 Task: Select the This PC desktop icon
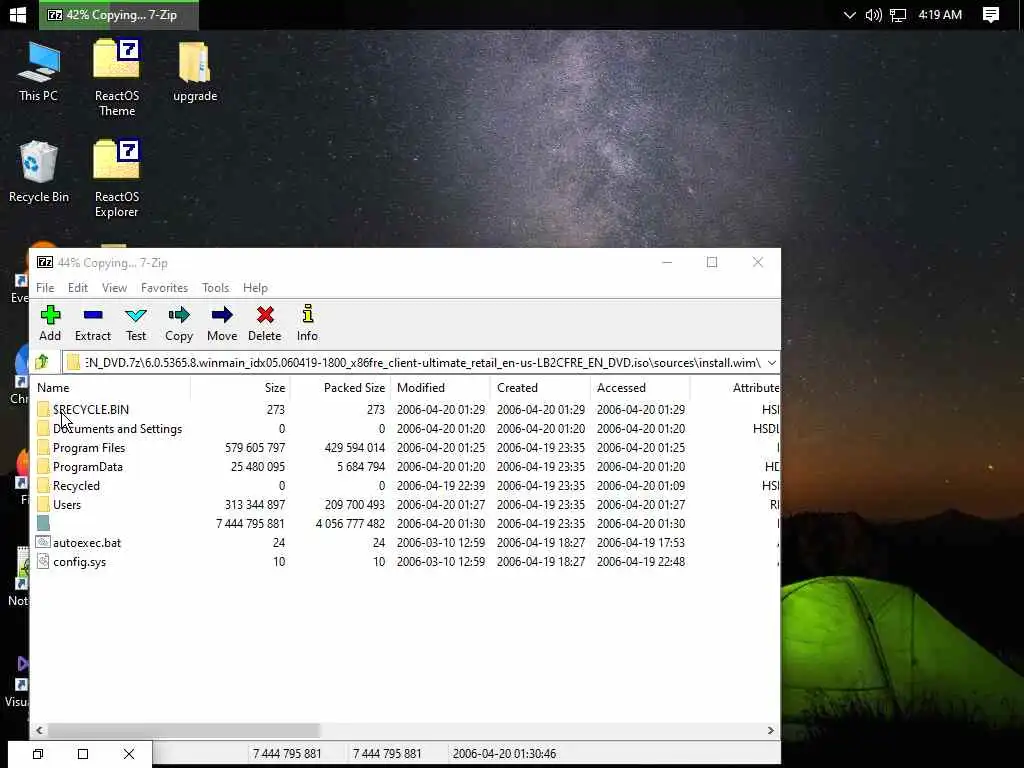point(39,71)
